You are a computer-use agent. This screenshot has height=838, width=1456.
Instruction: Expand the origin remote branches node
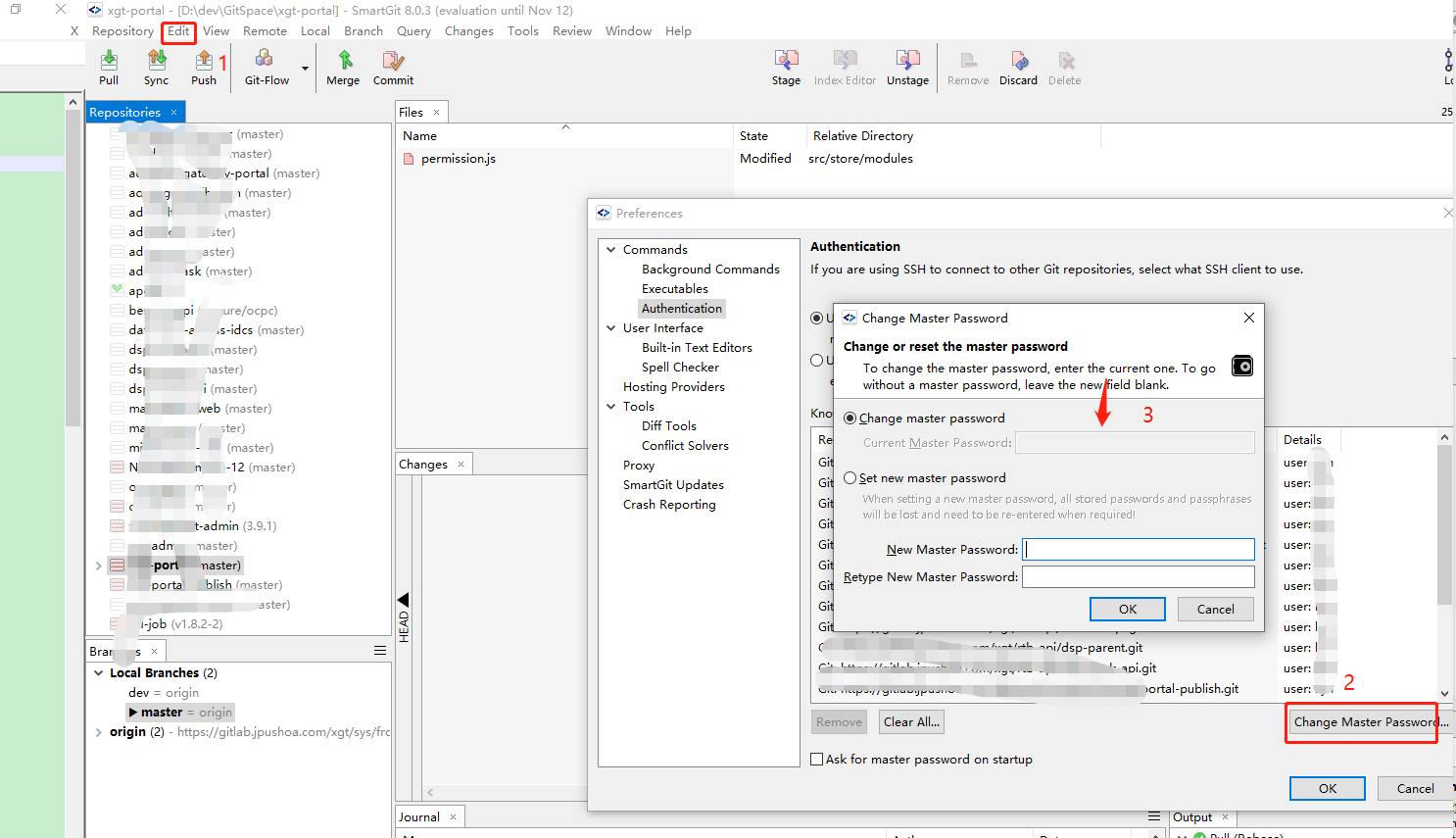click(98, 732)
